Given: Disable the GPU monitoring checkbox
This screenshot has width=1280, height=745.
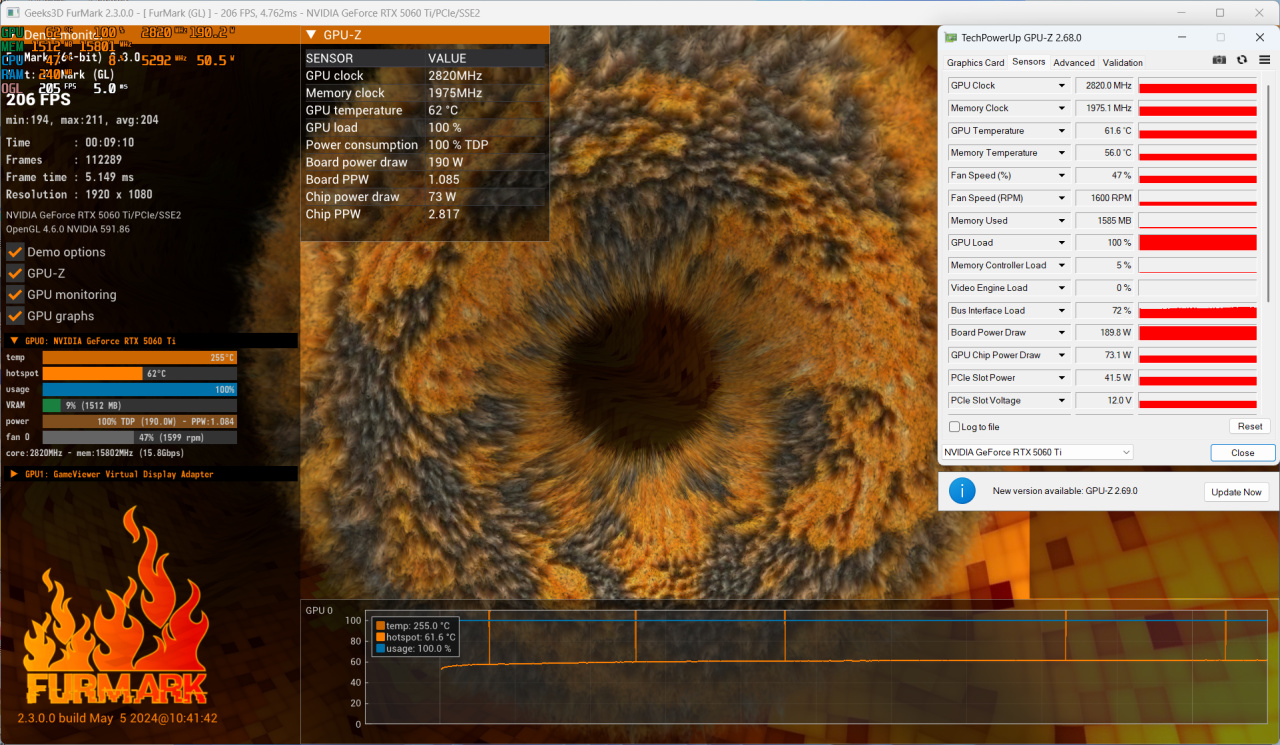Looking at the screenshot, I should [x=15, y=295].
